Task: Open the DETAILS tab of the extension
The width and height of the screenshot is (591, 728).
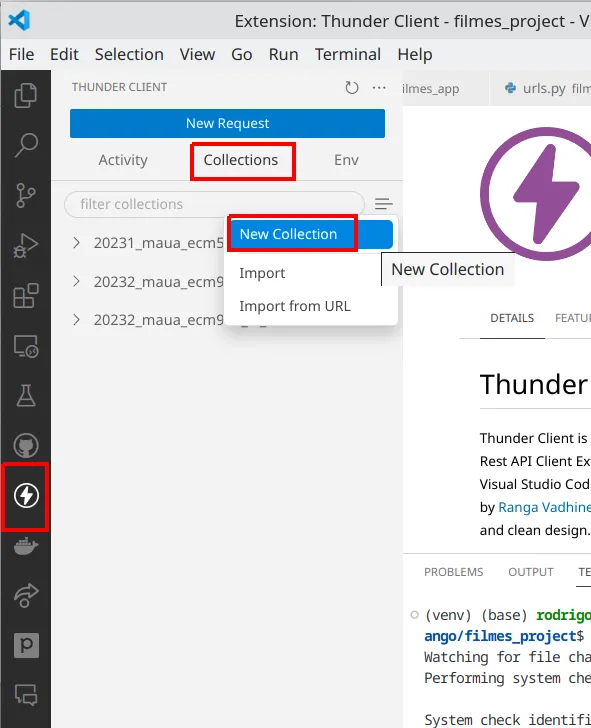Action: click(x=512, y=318)
